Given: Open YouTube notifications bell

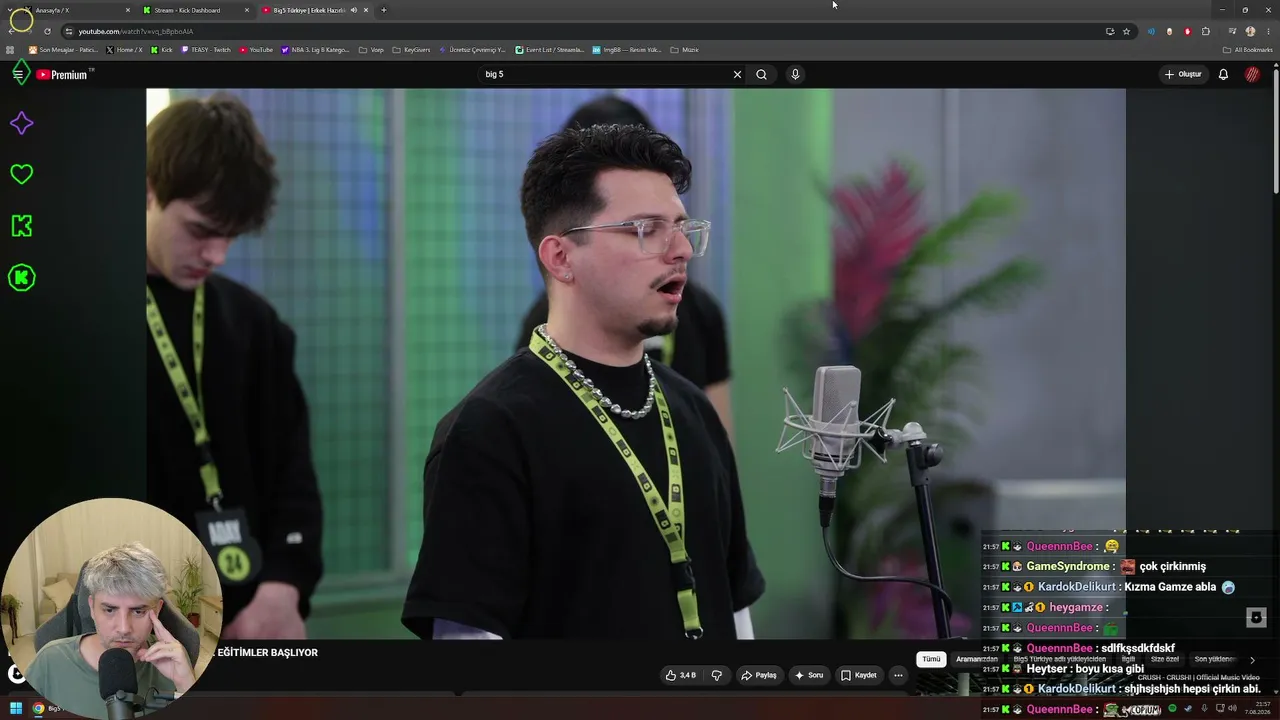Looking at the screenshot, I should click(x=1223, y=74).
